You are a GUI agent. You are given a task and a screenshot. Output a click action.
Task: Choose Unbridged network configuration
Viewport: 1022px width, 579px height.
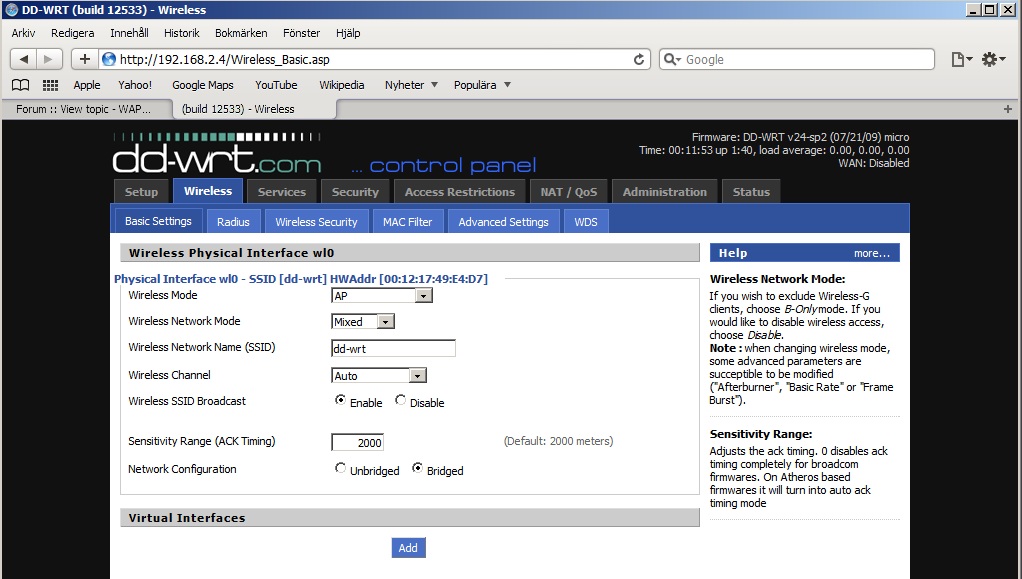[x=340, y=468]
